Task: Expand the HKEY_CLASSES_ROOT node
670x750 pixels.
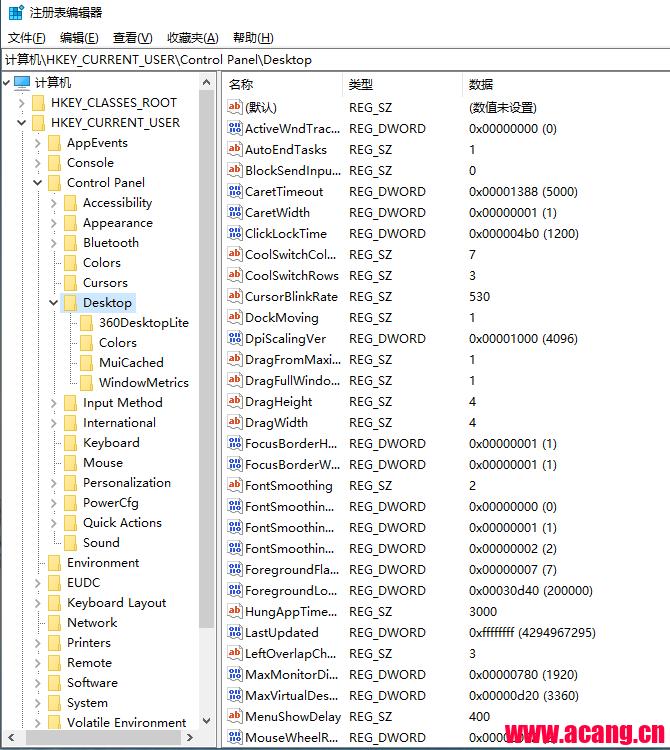Action: (22, 103)
